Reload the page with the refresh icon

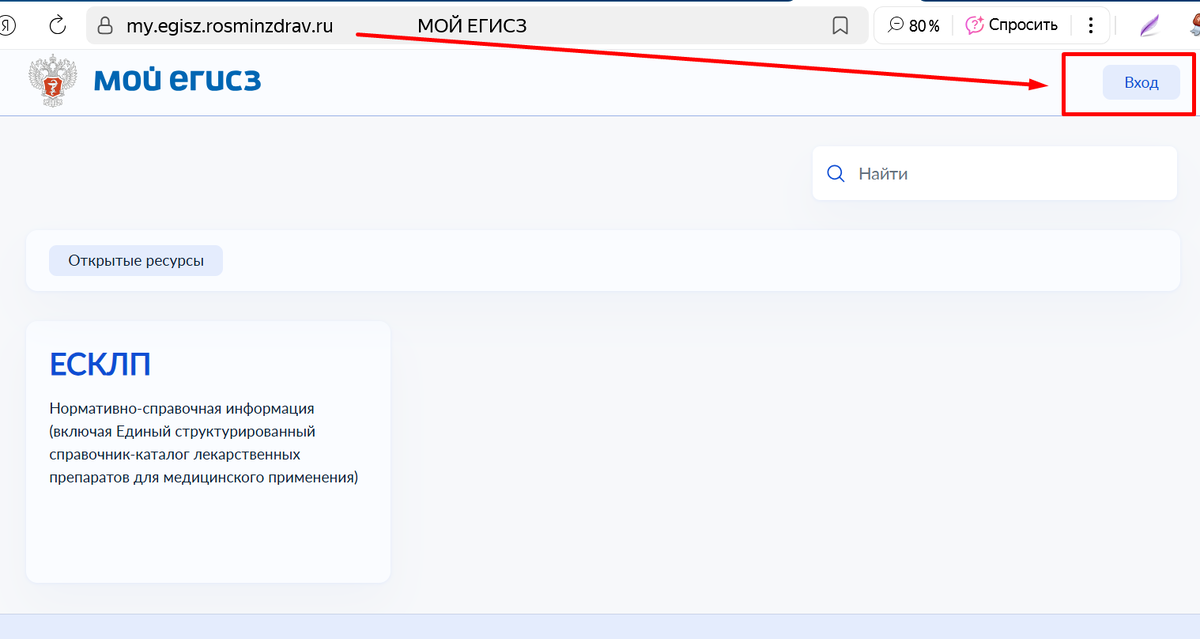[58, 25]
